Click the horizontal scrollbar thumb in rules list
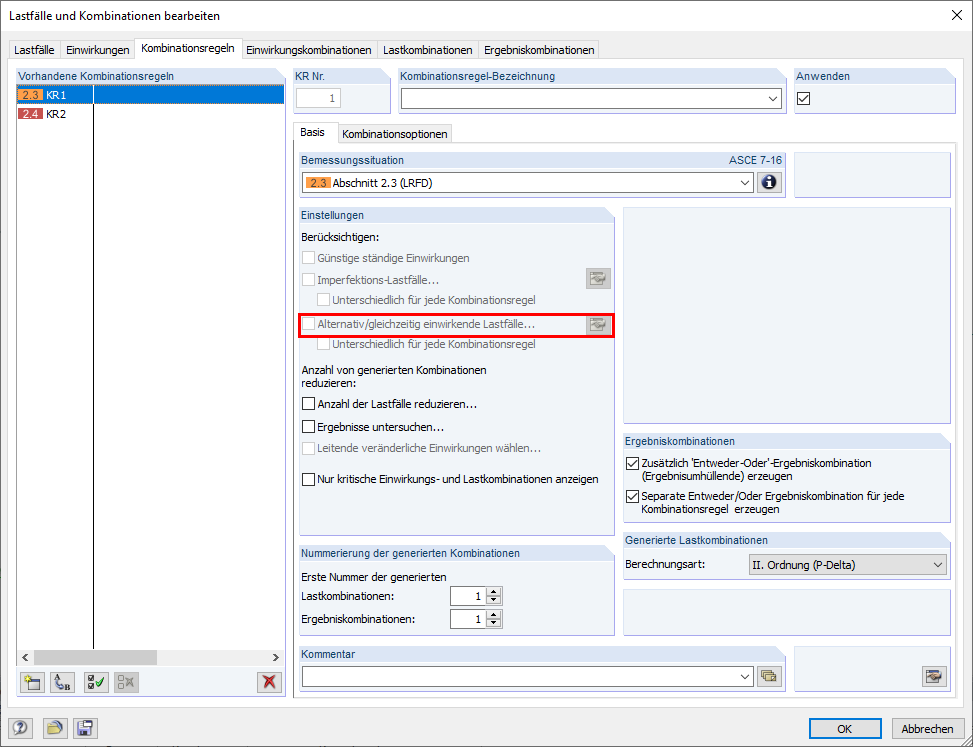973x747 pixels. (96, 657)
